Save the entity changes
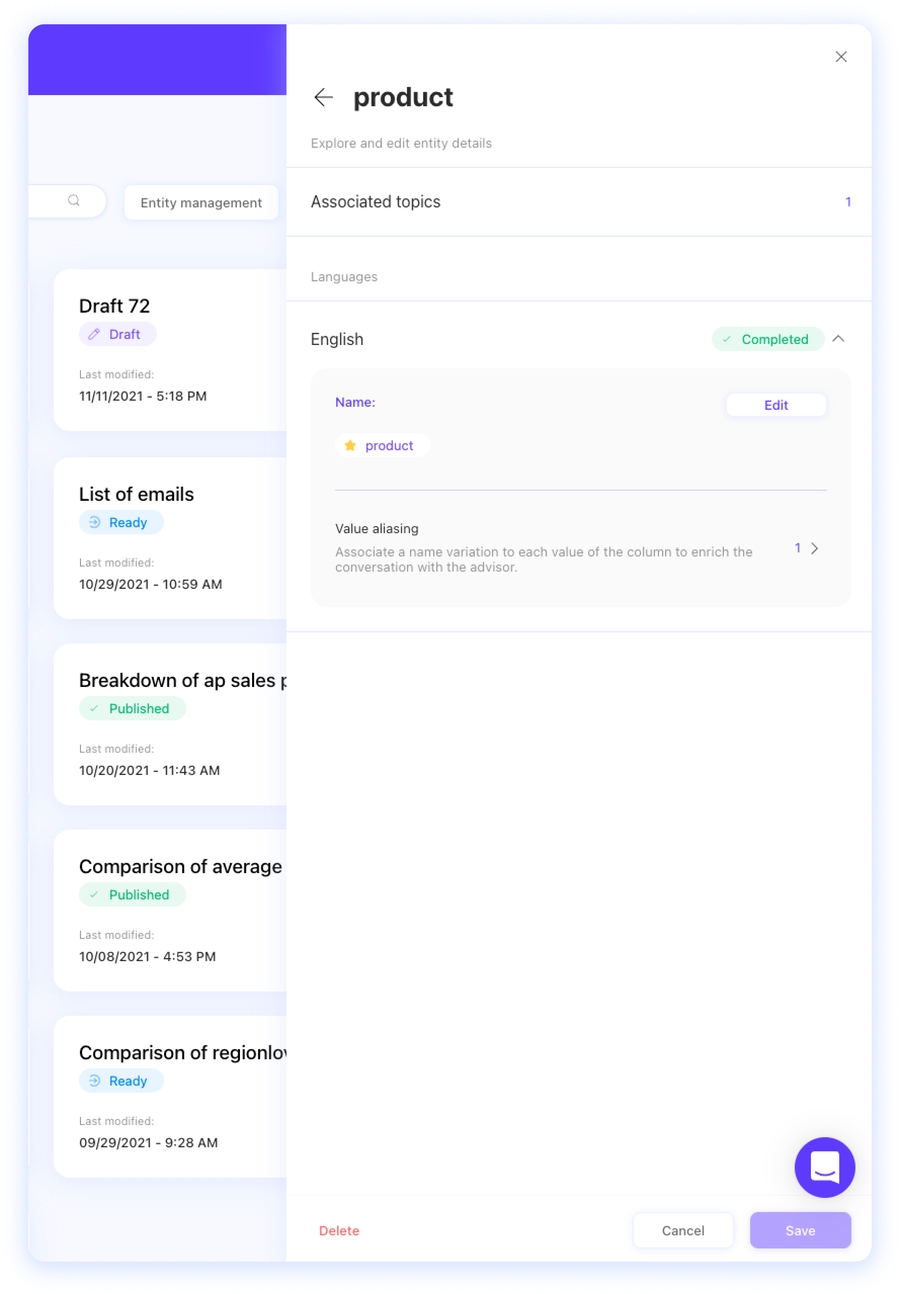This screenshot has height=1294, width=900. click(x=800, y=1231)
